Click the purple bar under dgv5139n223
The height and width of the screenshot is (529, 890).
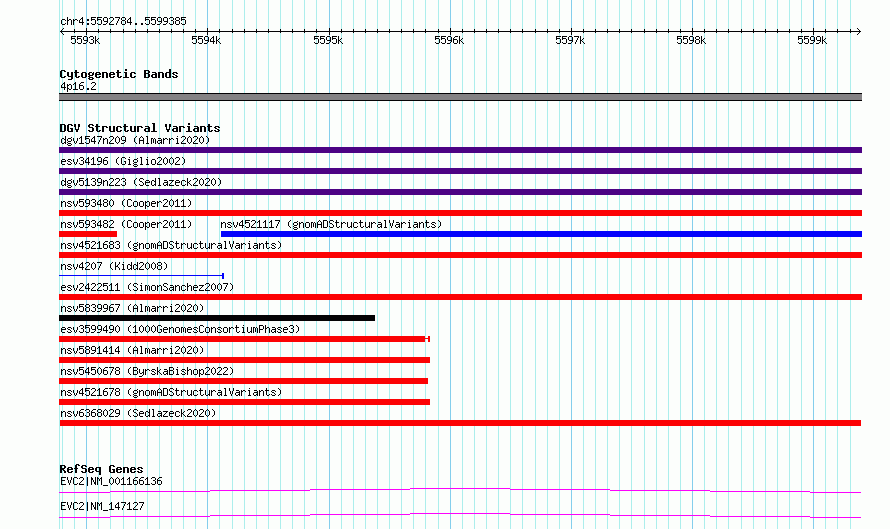click(x=460, y=192)
